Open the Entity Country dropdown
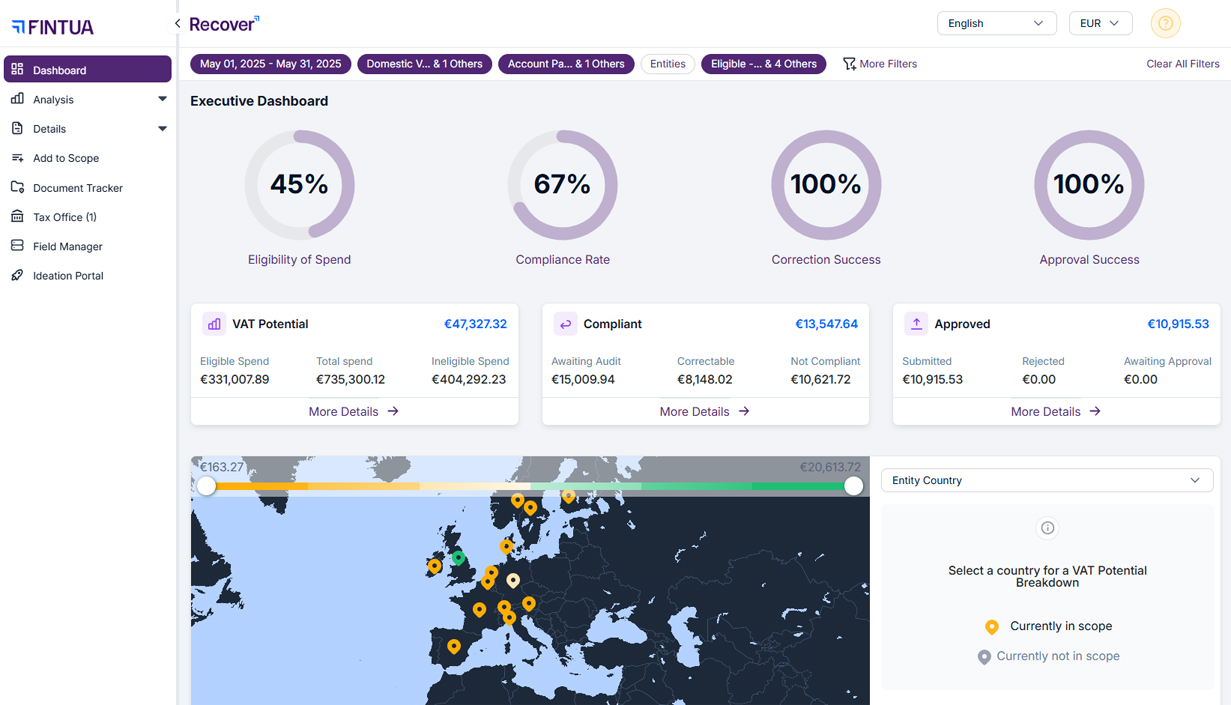Screen dimensions: 1231x705 coord(1047,480)
